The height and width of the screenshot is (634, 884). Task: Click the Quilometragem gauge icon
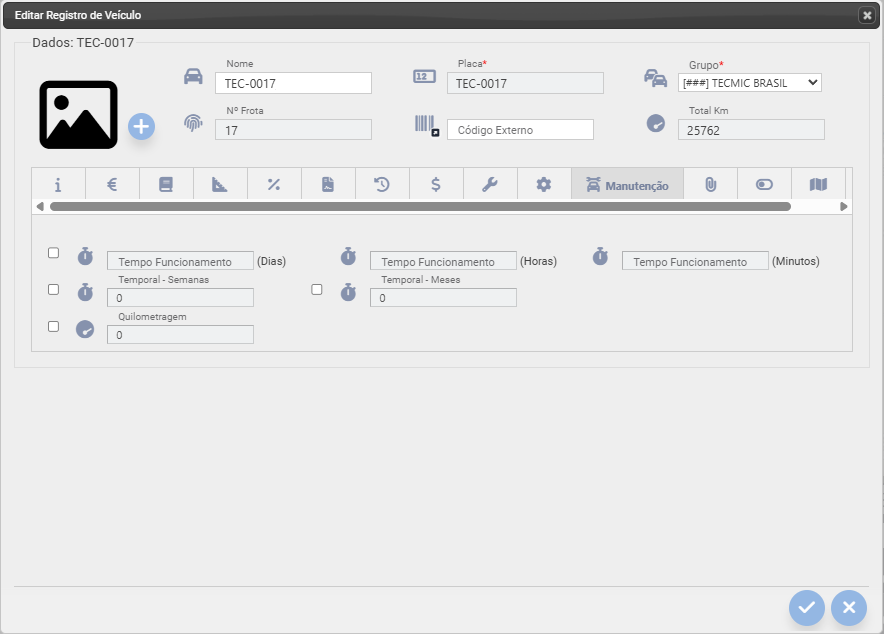[x=85, y=329]
